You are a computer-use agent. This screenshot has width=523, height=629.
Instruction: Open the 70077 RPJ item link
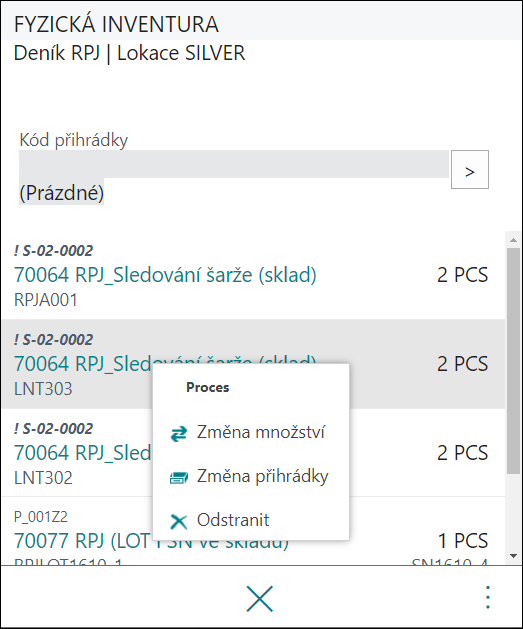click(x=151, y=541)
